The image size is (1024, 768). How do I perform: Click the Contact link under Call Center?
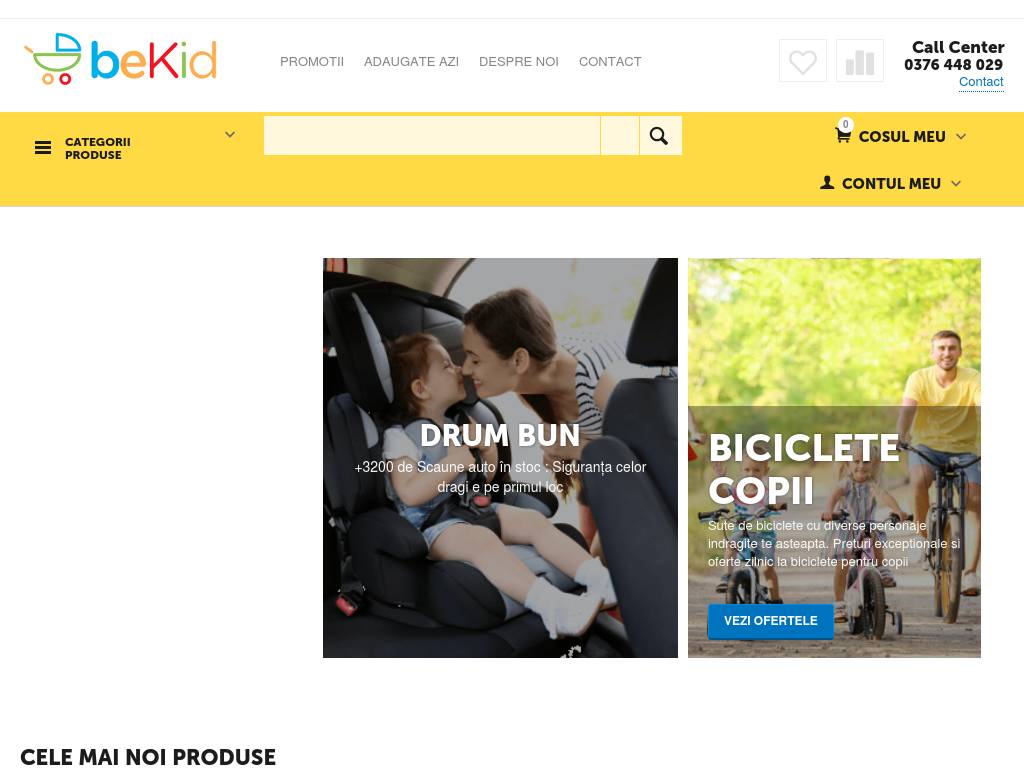coord(981,82)
